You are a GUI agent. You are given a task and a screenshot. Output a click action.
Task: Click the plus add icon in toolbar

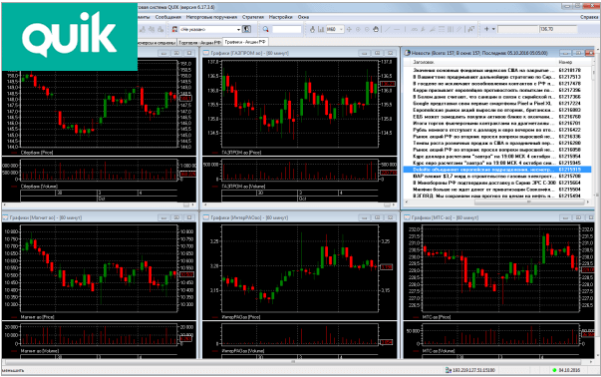486,29
